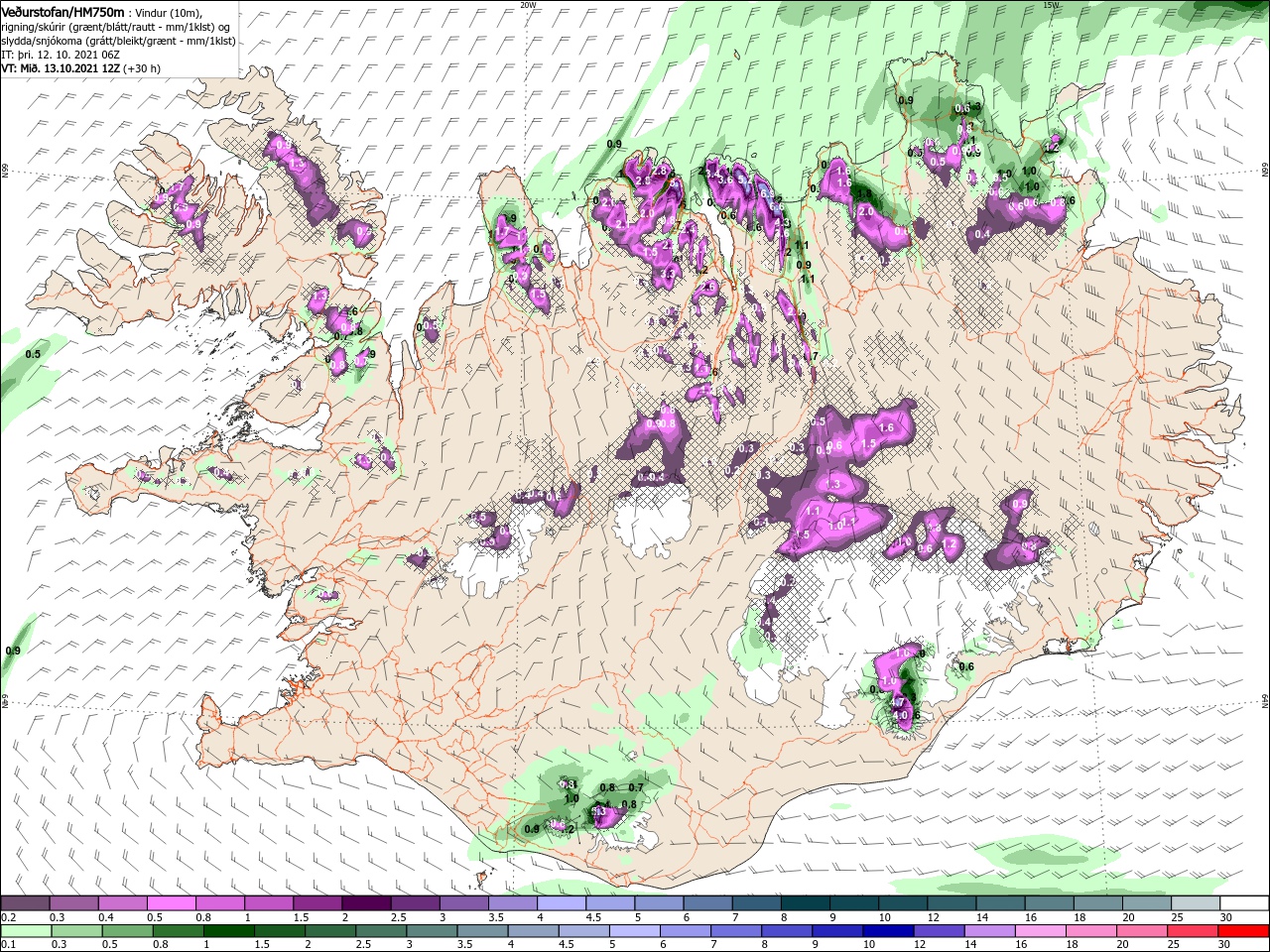Image resolution: width=1270 pixels, height=952 pixels.
Task: Select the upper legend swatch between 18 and 20
Action: [x=1098, y=903]
